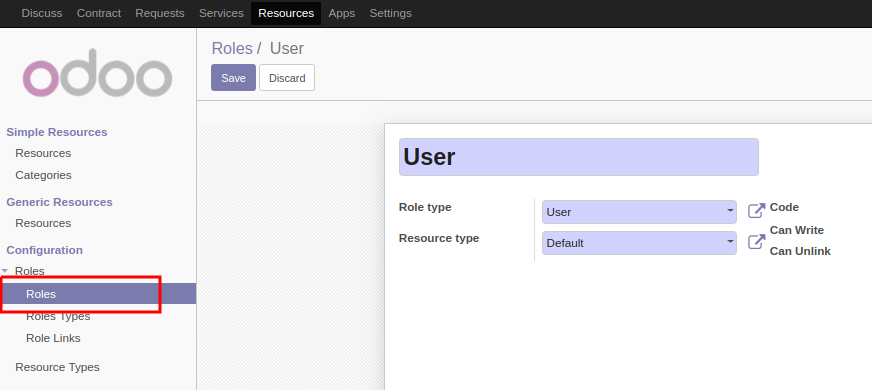
Task: Open the Contract top menu
Action: (98, 13)
